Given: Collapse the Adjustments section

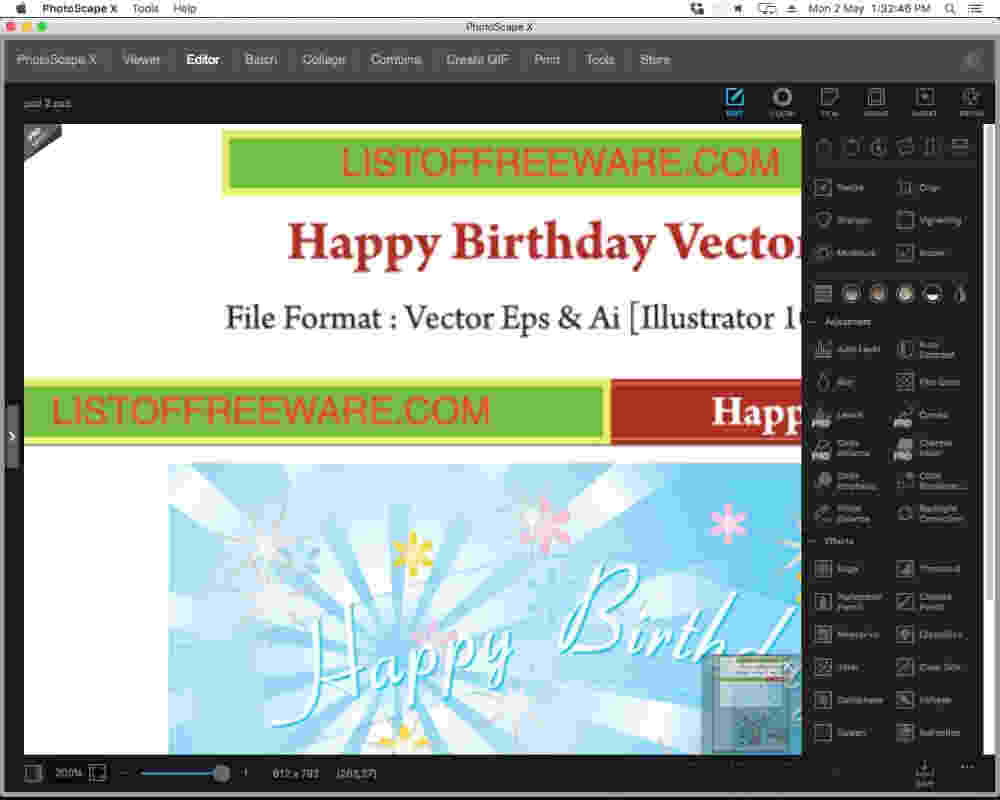Looking at the screenshot, I should (813, 322).
